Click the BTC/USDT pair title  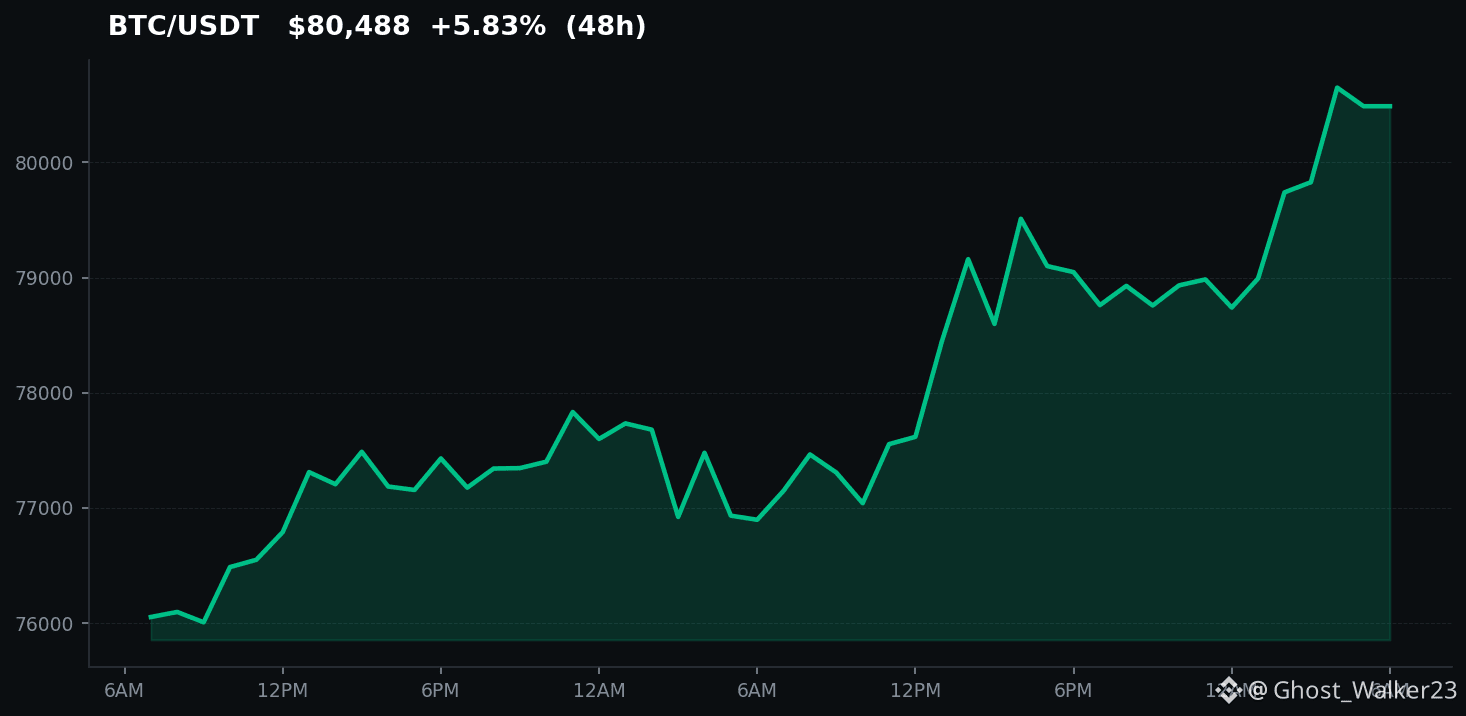point(183,27)
